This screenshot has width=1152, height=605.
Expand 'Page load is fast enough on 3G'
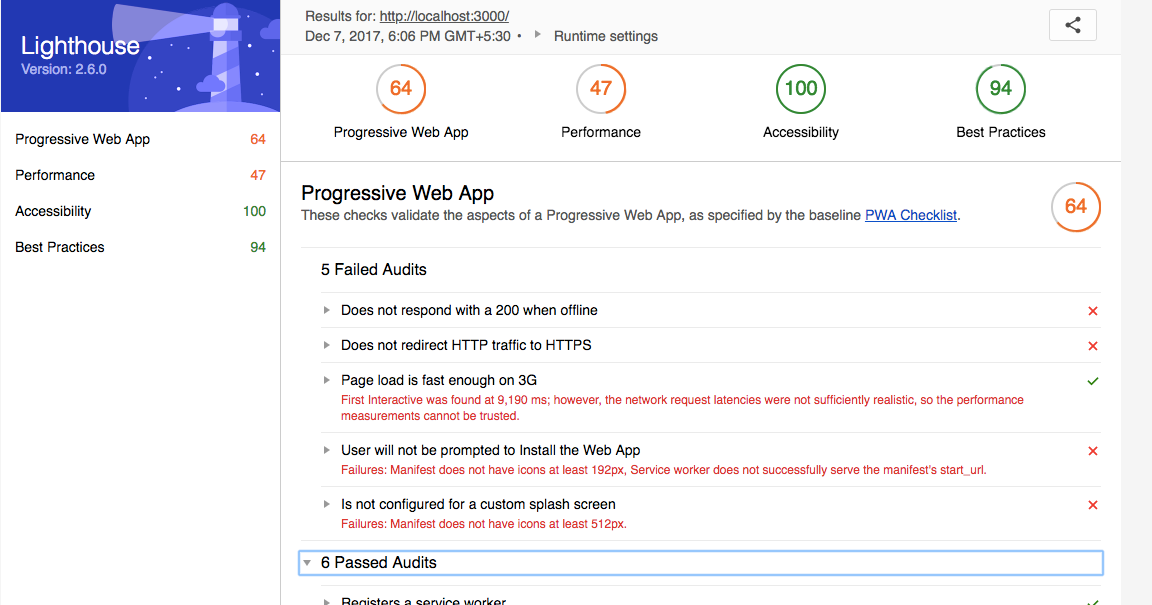coord(326,380)
